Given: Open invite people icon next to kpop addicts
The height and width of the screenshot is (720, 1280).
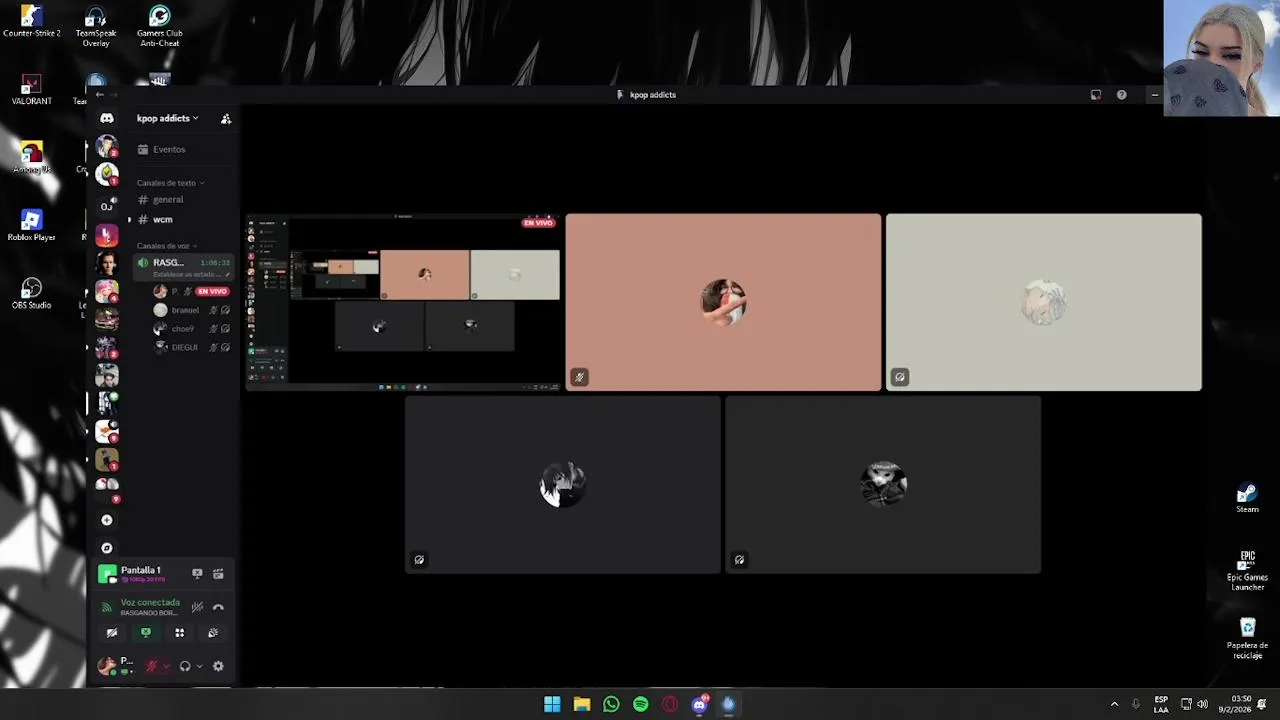Looking at the screenshot, I should pyautogui.click(x=226, y=118).
